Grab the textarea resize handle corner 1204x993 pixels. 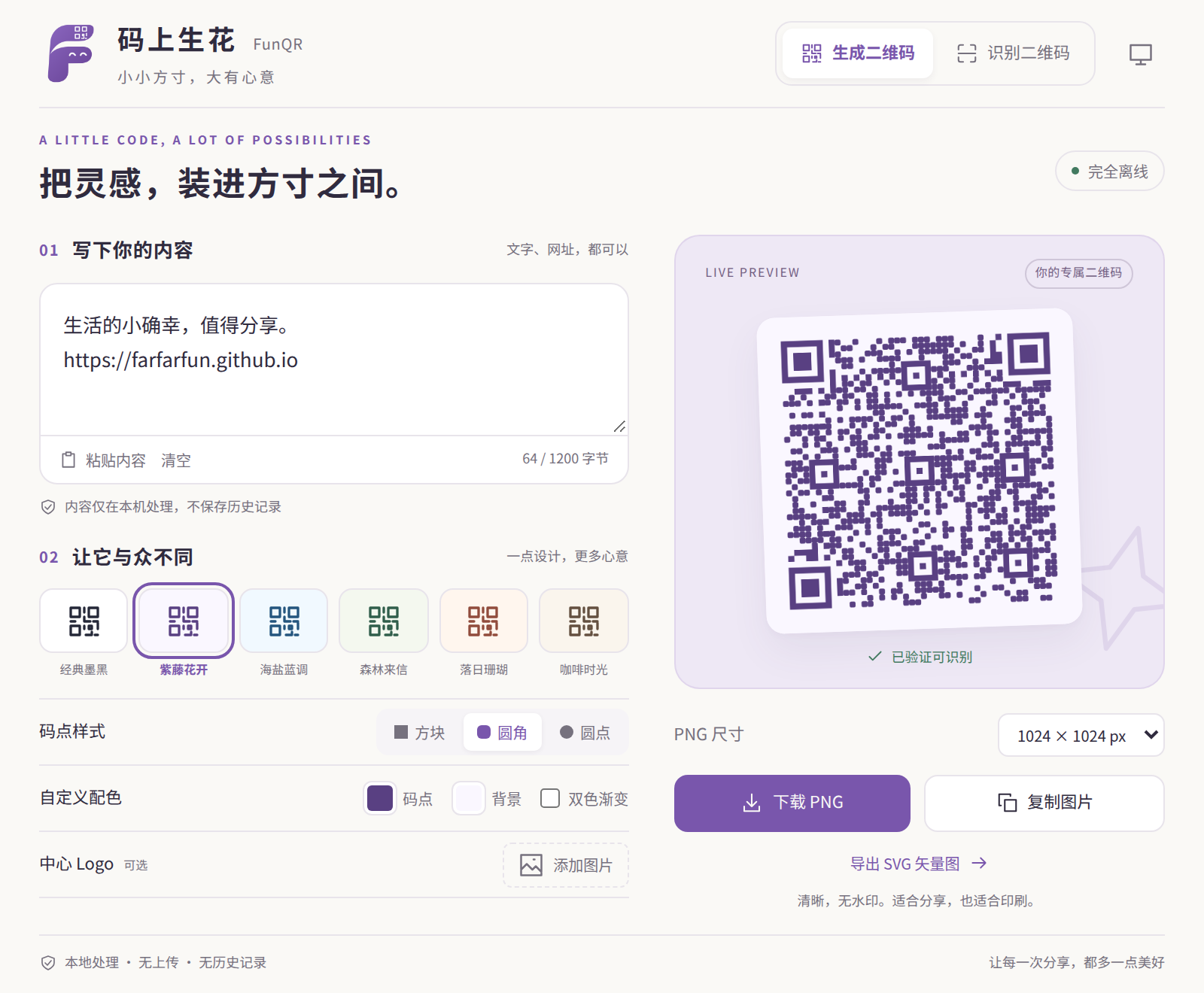click(x=619, y=427)
